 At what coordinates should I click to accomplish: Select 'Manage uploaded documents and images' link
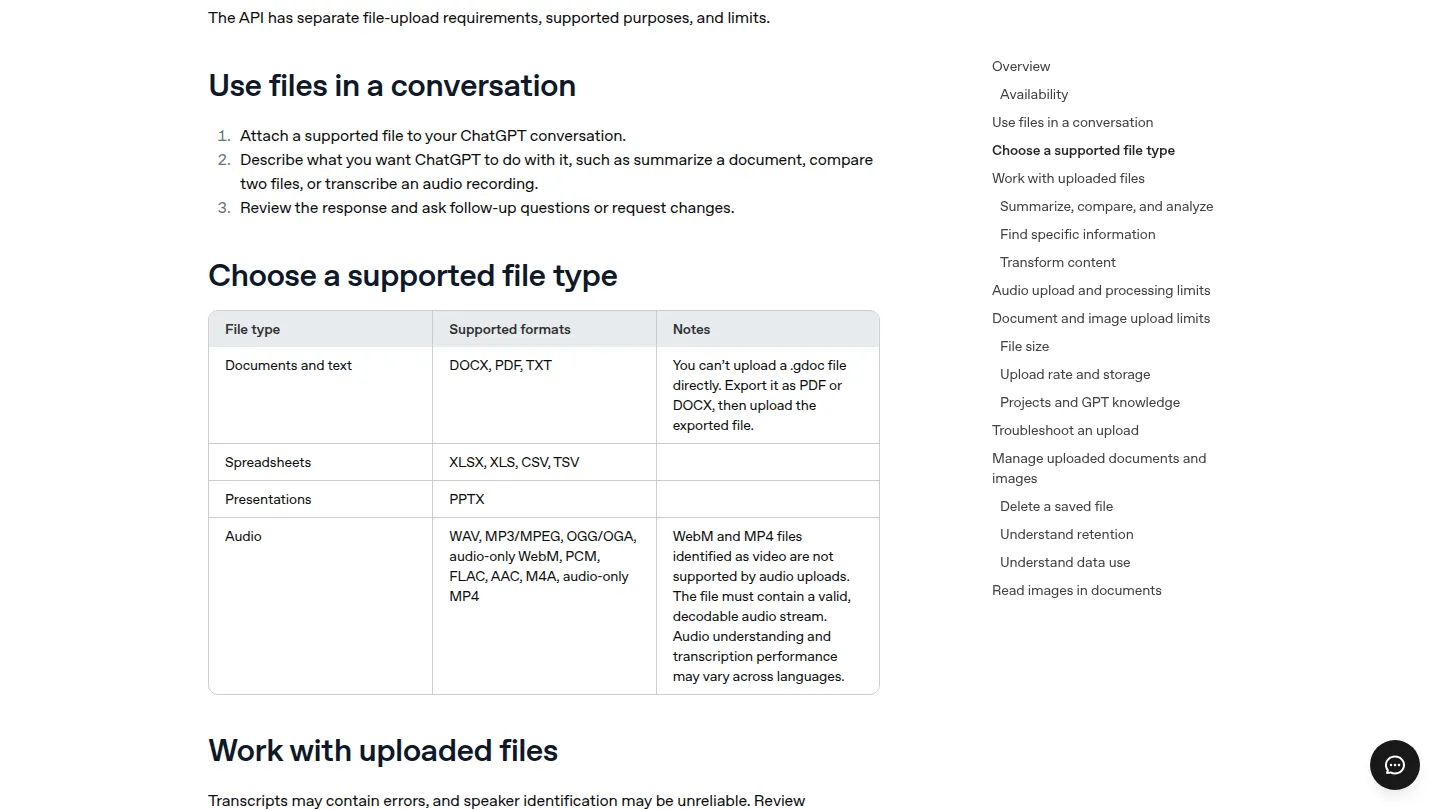1099,468
